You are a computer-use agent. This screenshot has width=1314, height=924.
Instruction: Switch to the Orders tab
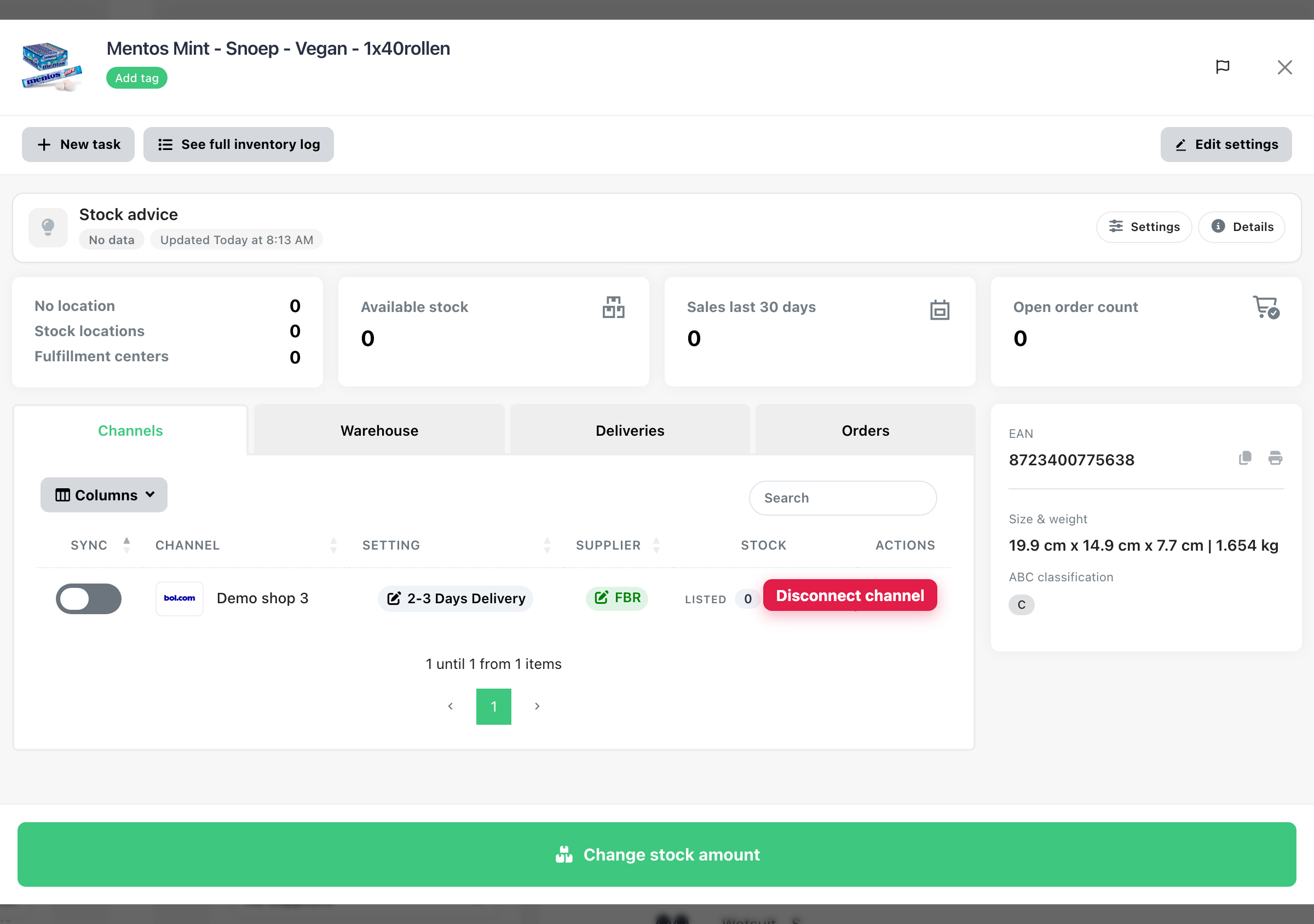865,430
